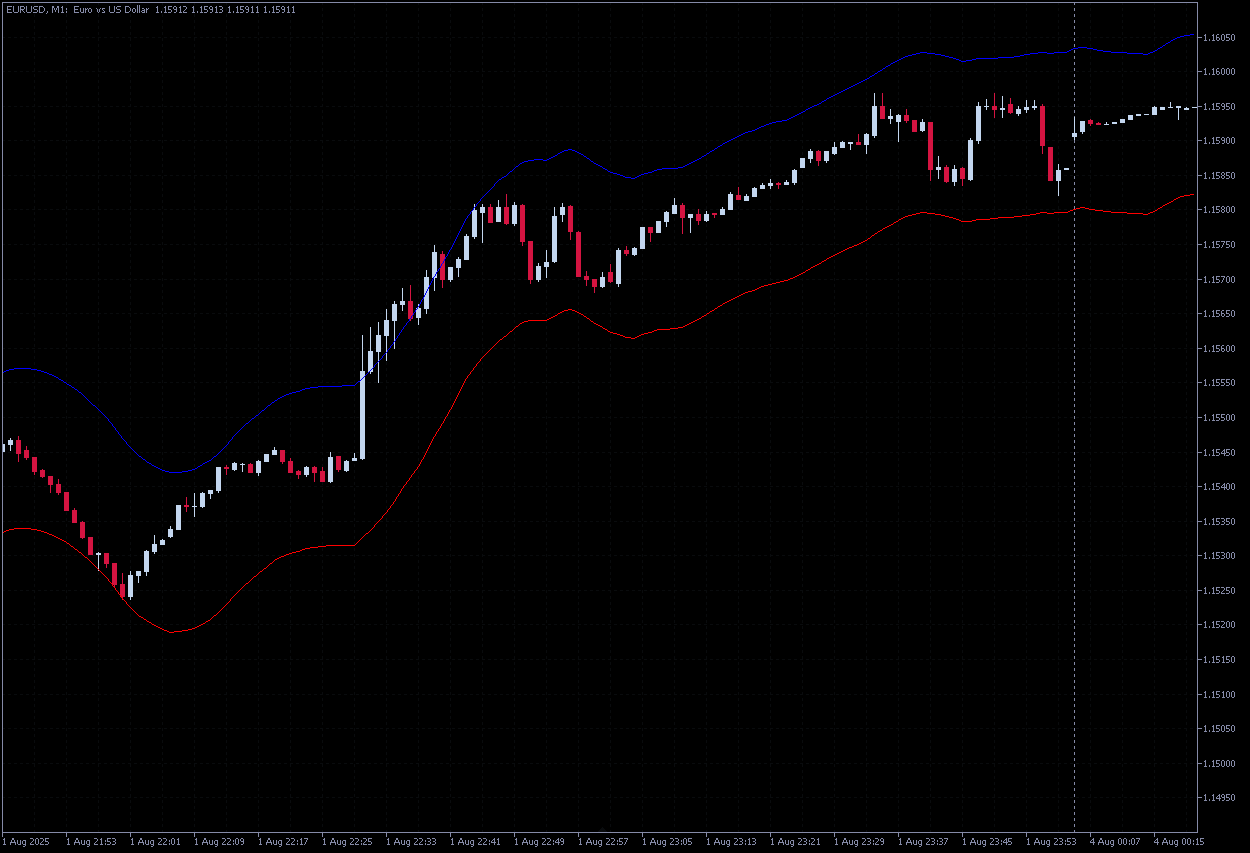Click the vertical dashed day separator line
The image size is (1250, 853).
coord(1075,400)
